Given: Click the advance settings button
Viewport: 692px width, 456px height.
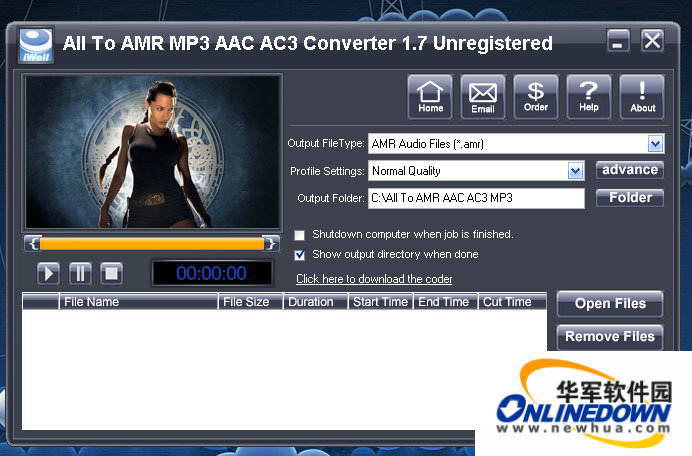Looking at the screenshot, I should point(630,170).
